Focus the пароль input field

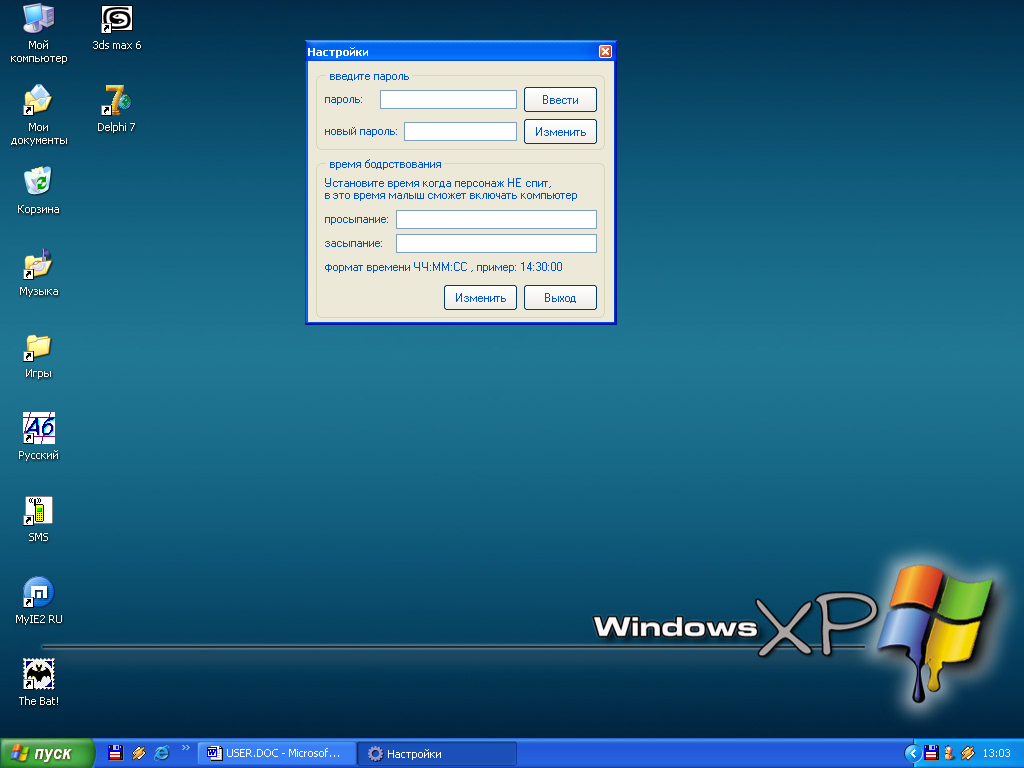(449, 99)
